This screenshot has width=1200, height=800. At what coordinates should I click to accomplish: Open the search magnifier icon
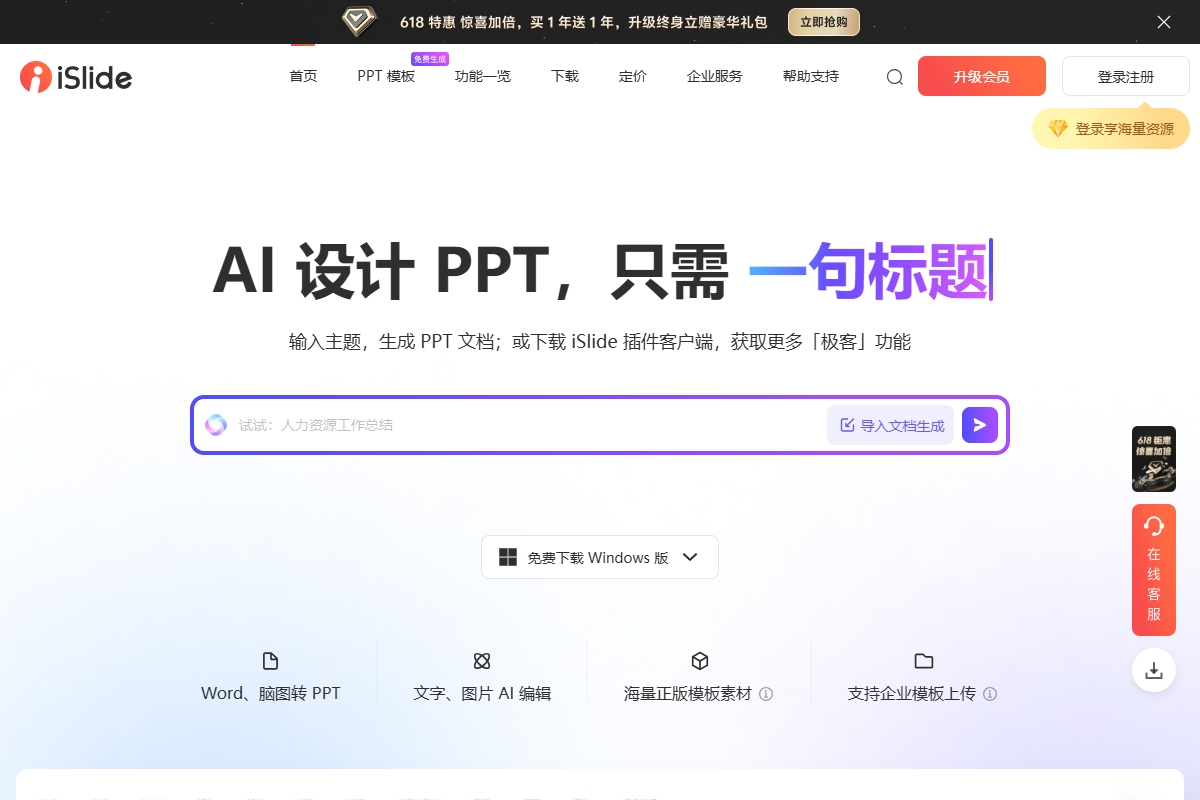pyautogui.click(x=895, y=77)
